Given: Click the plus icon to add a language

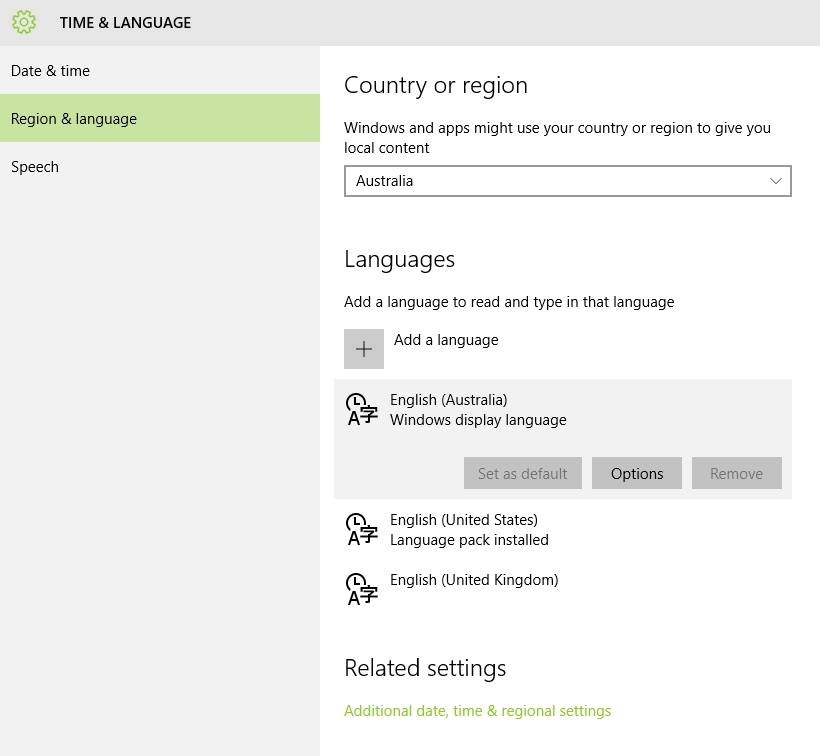Looking at the screenshot, I should pos(364,349).
